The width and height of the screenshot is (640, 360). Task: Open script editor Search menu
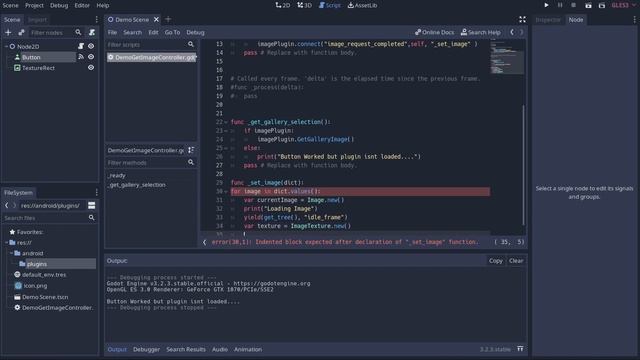pyautogui.click(x=133, y=32)
